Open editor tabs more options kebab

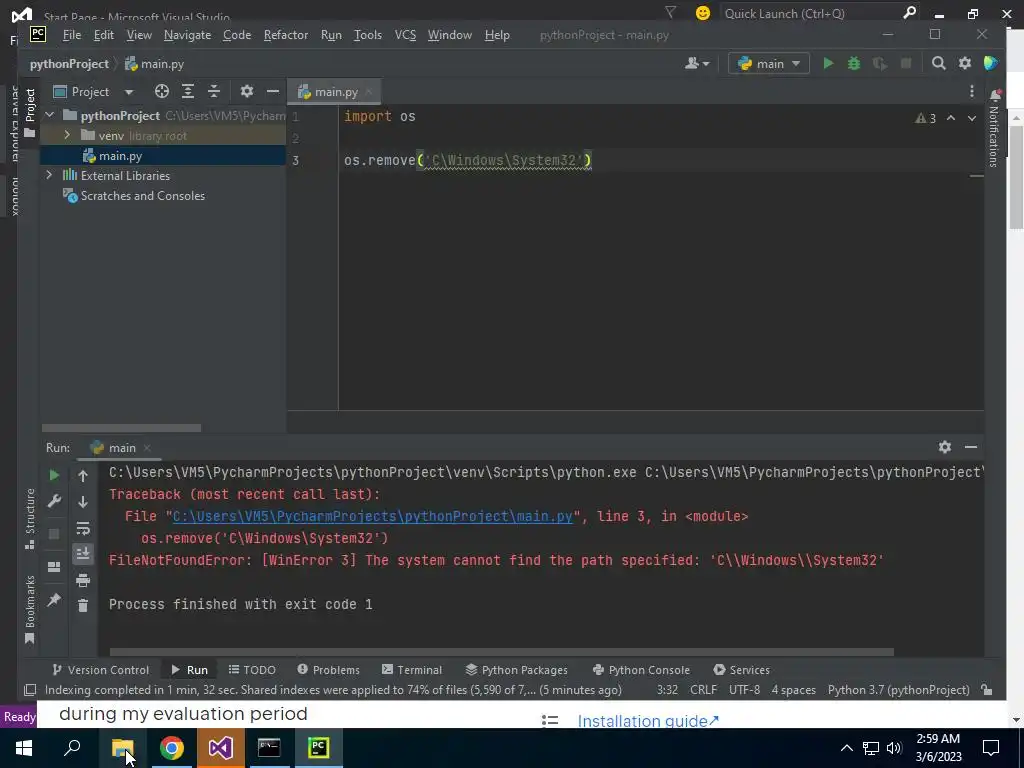coord(972,91)
